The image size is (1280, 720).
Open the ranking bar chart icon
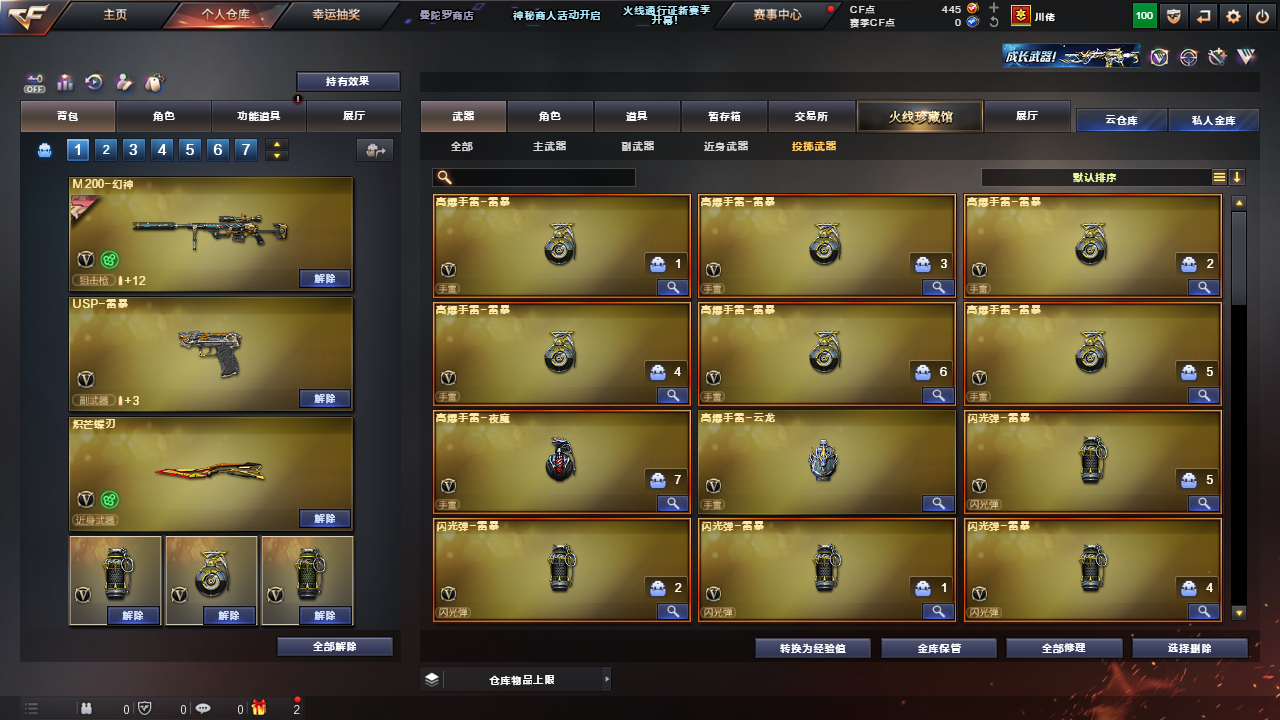pyautogui.click(x=65, y=82)
